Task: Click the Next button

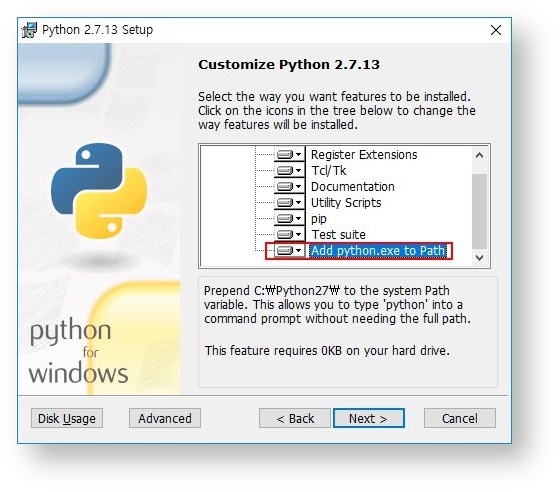Action: 369,418
